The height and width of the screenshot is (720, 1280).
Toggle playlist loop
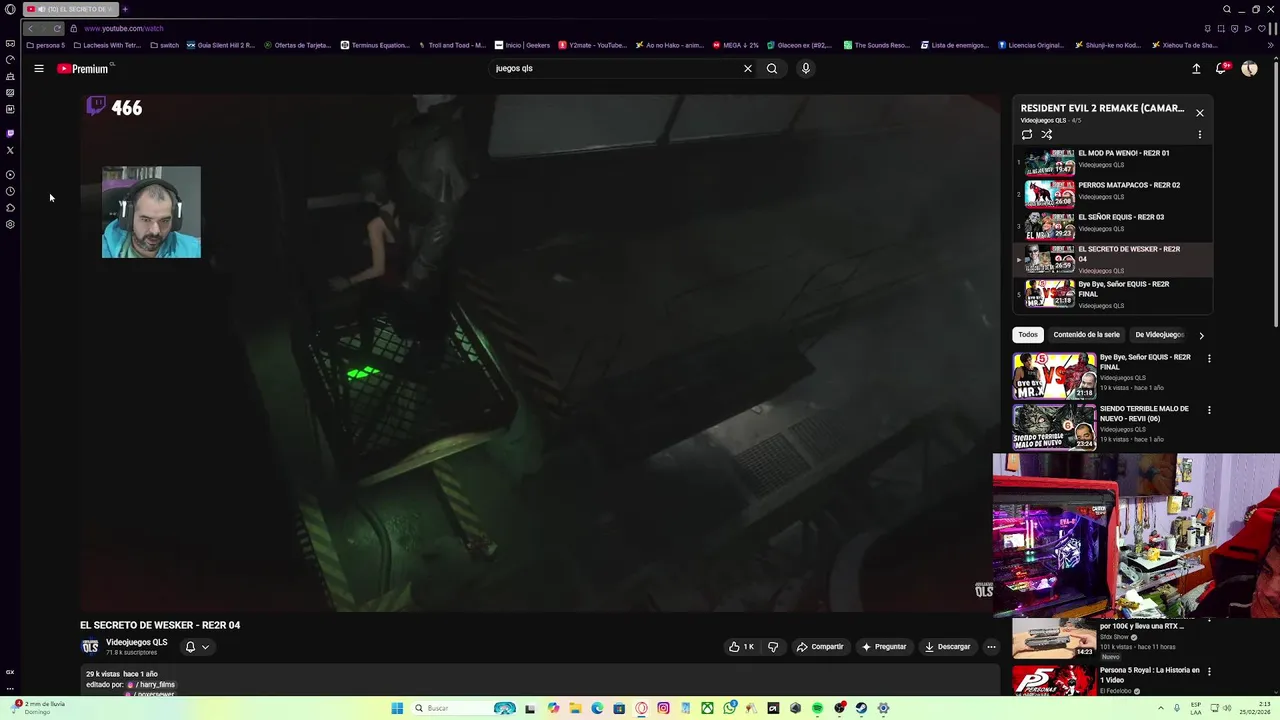pos(1027,134)
